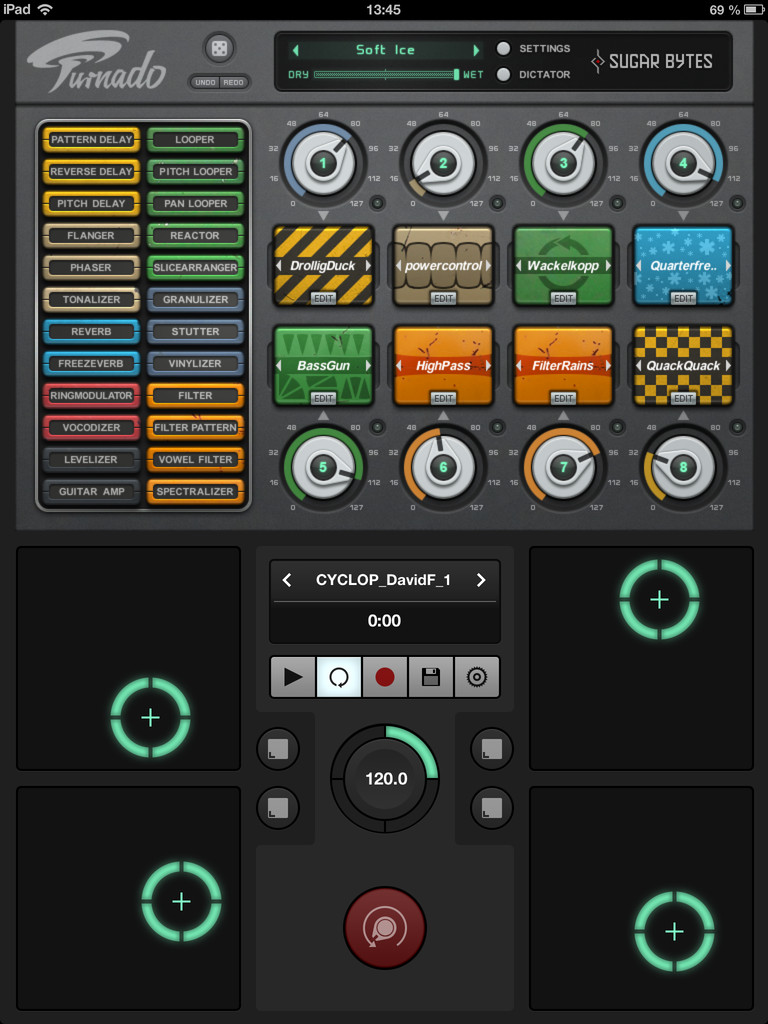Viewport: 768px width, 1024px height.
Task: Start recording with the red record button
Action: (x=385, y=677)
